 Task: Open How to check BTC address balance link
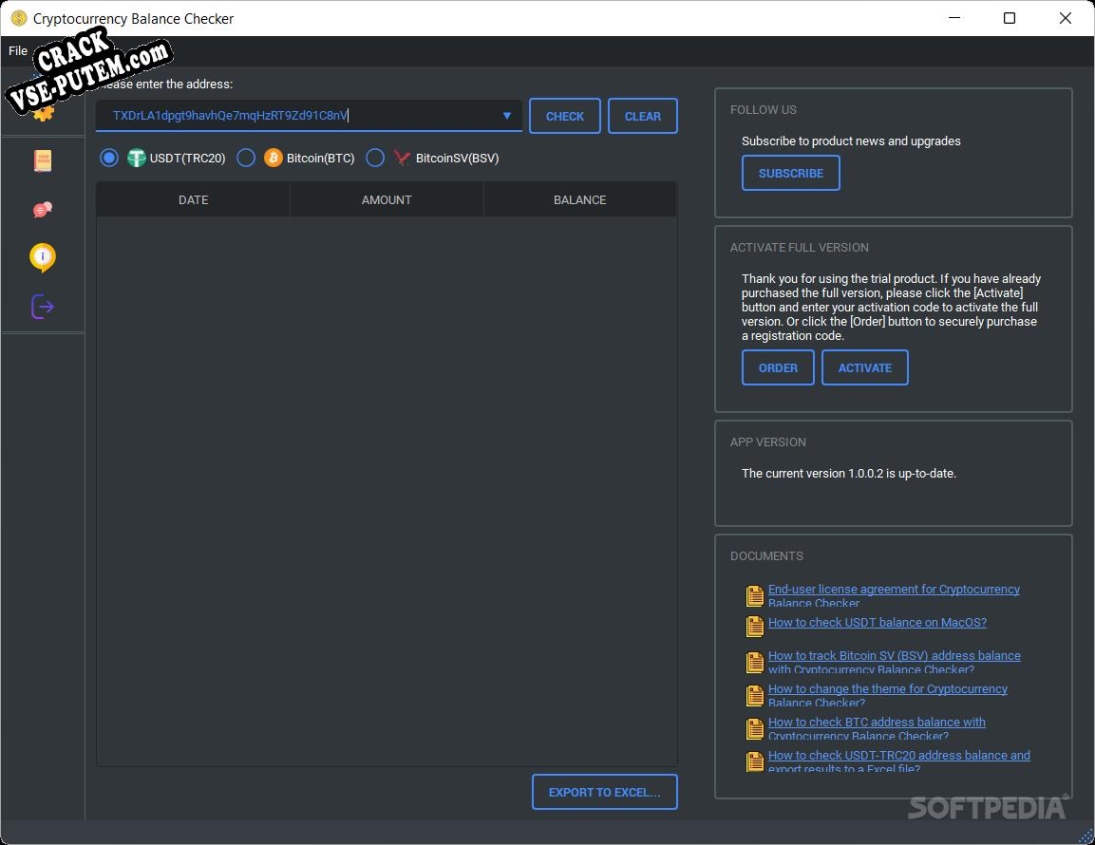pyautogui.click(x=876, y=728)
